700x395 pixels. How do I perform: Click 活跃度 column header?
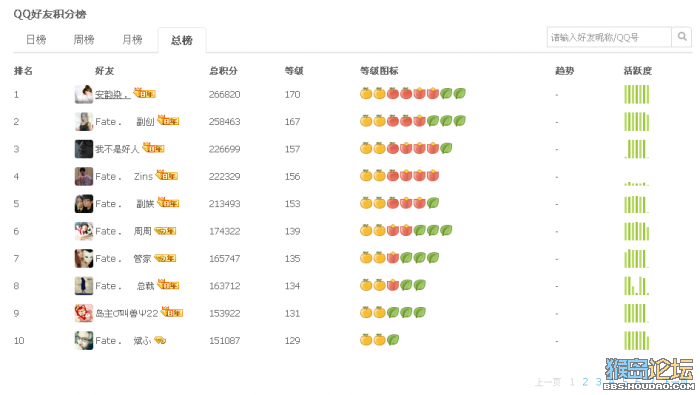(638, 71)
